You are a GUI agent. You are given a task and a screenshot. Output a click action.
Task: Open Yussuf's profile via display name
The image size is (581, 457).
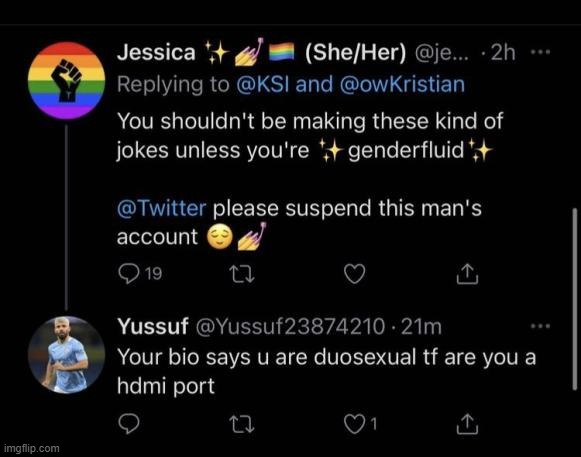coord(153,327)
